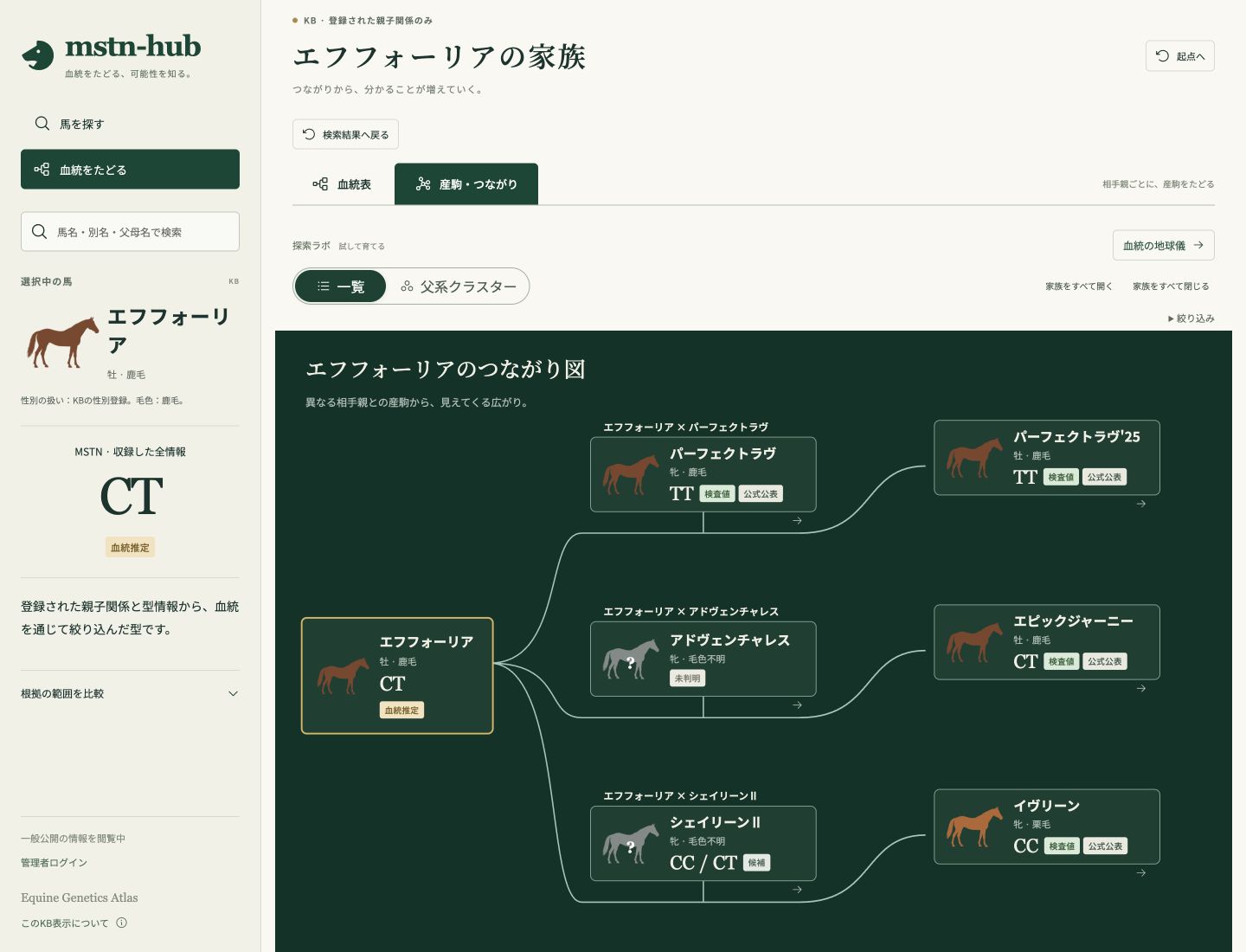Click the 未判明 badge on アドヴェンチャレス card
1246x952 pixels.
point(687,679)
